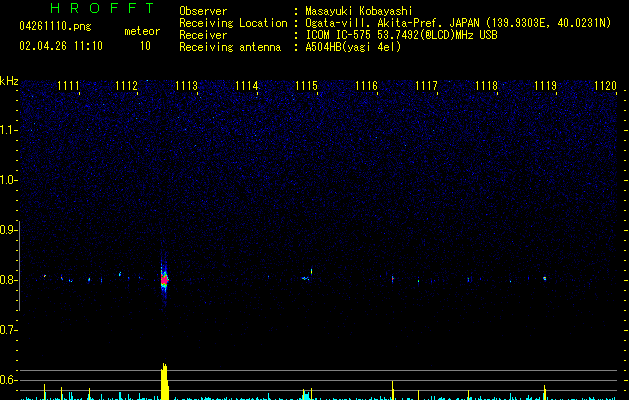Screen dimensions: 629x400
Task: Click observer name Masayuki Kobayashi
Action: pyautogui.click(x=359, y=11)
